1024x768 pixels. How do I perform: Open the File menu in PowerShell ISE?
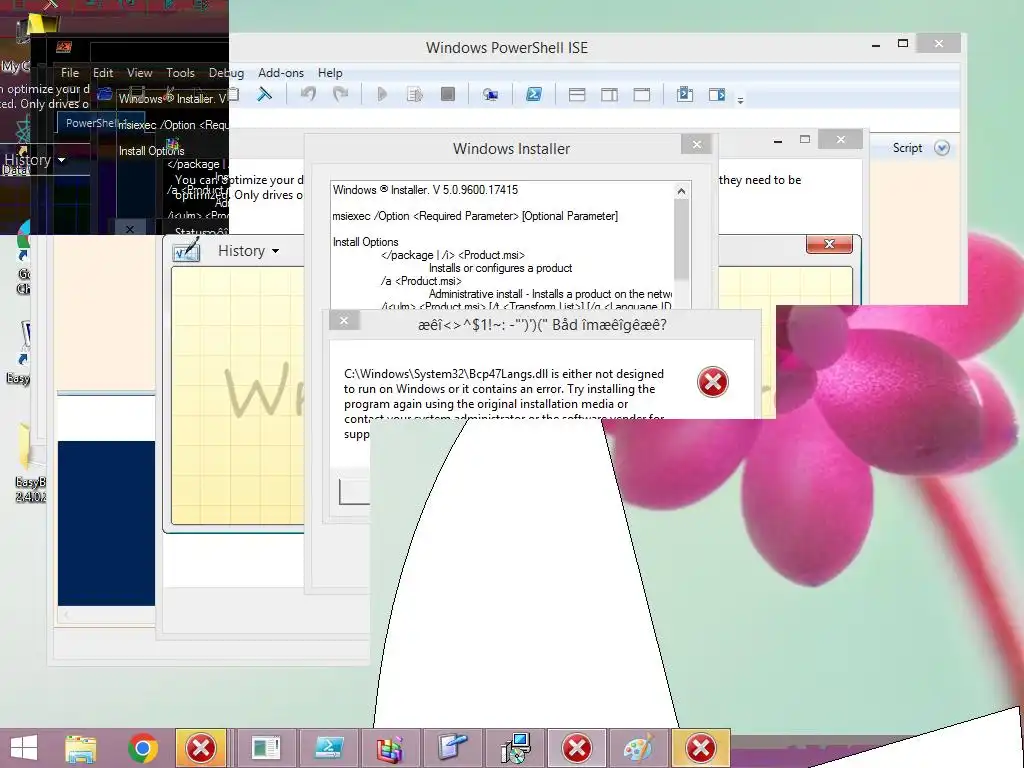point(70,72)
